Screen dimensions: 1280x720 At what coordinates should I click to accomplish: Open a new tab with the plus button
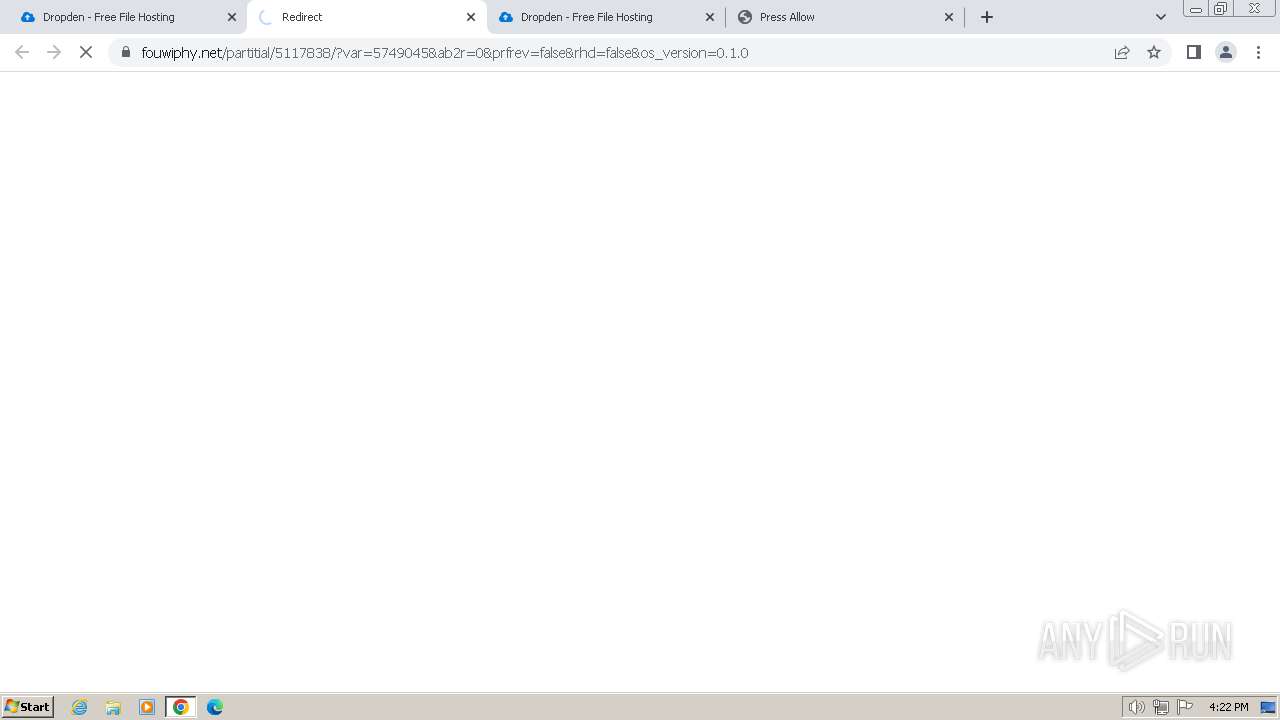click(987, 17)
